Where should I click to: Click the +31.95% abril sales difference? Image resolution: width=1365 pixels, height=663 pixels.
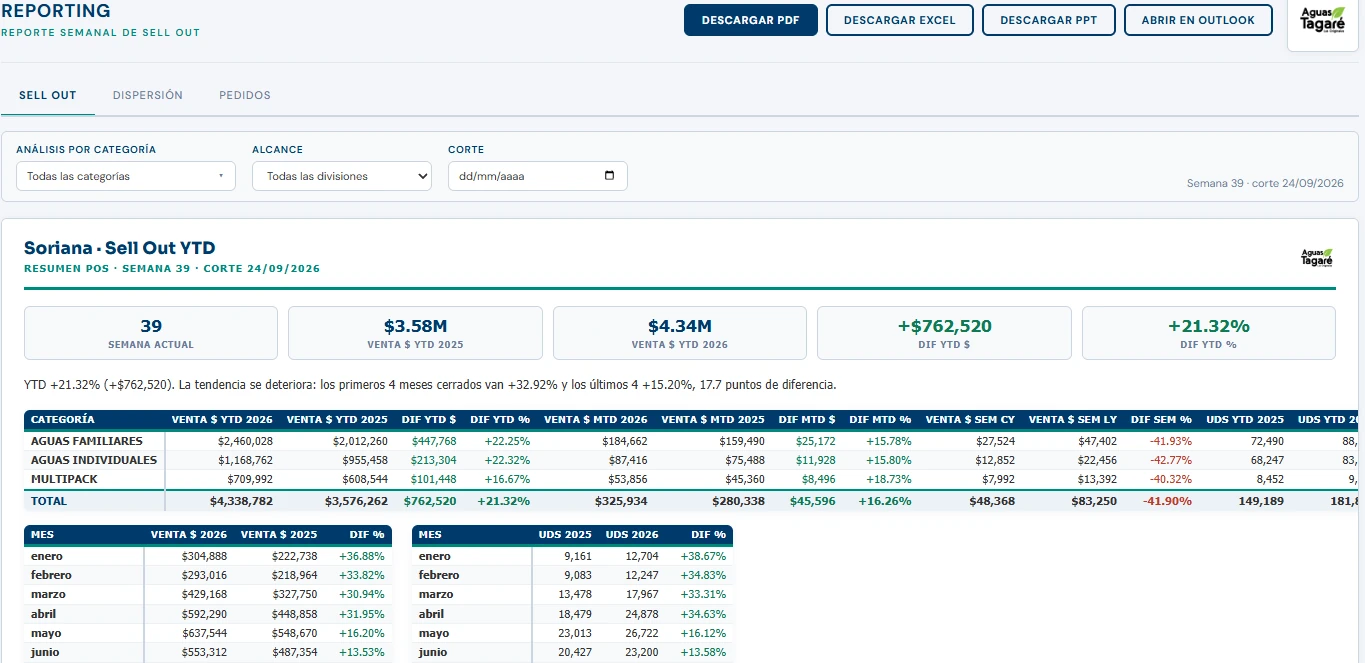coord(361,614)
